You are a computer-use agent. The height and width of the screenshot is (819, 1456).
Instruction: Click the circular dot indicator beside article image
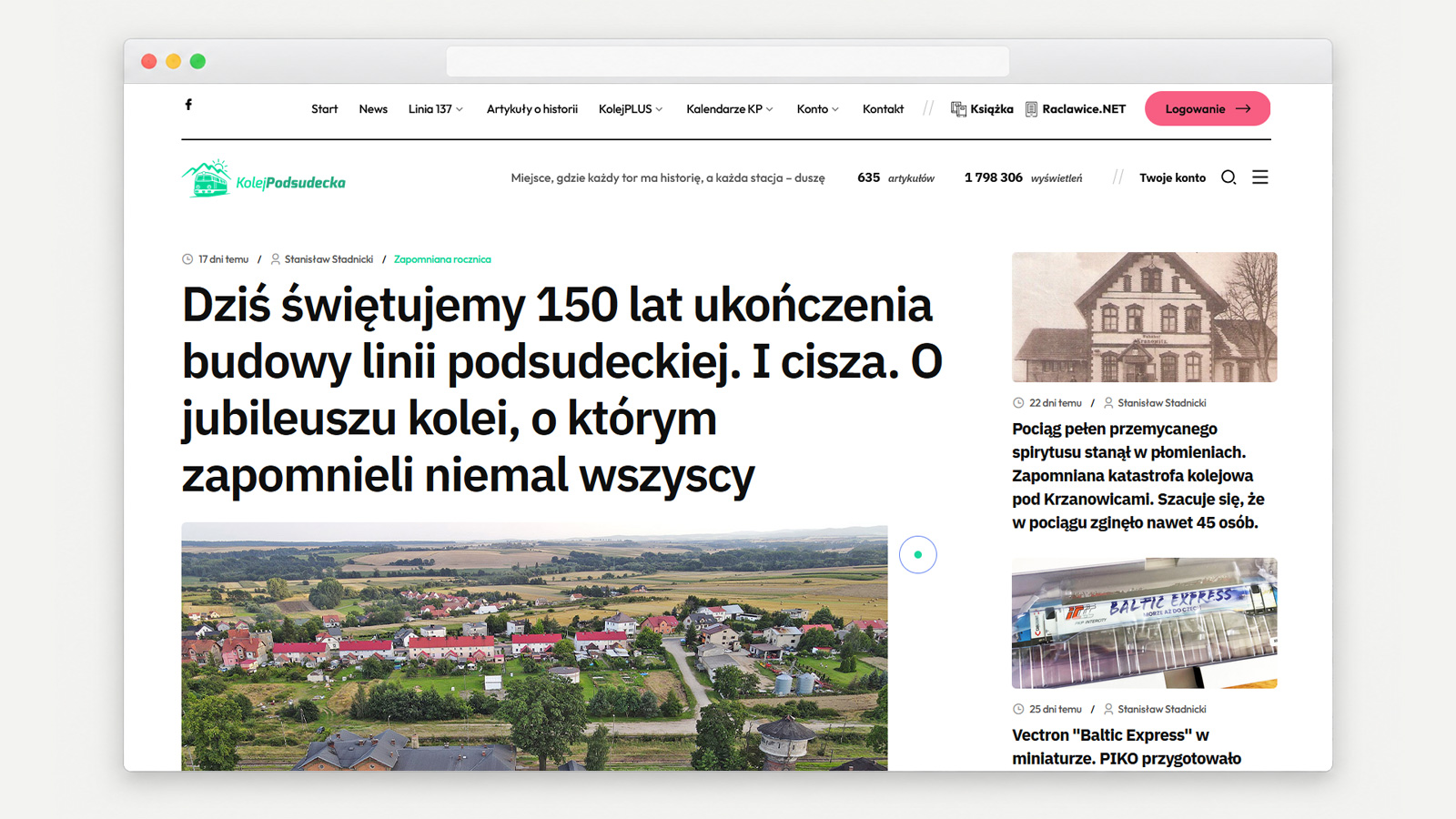(x=918, y=554)
